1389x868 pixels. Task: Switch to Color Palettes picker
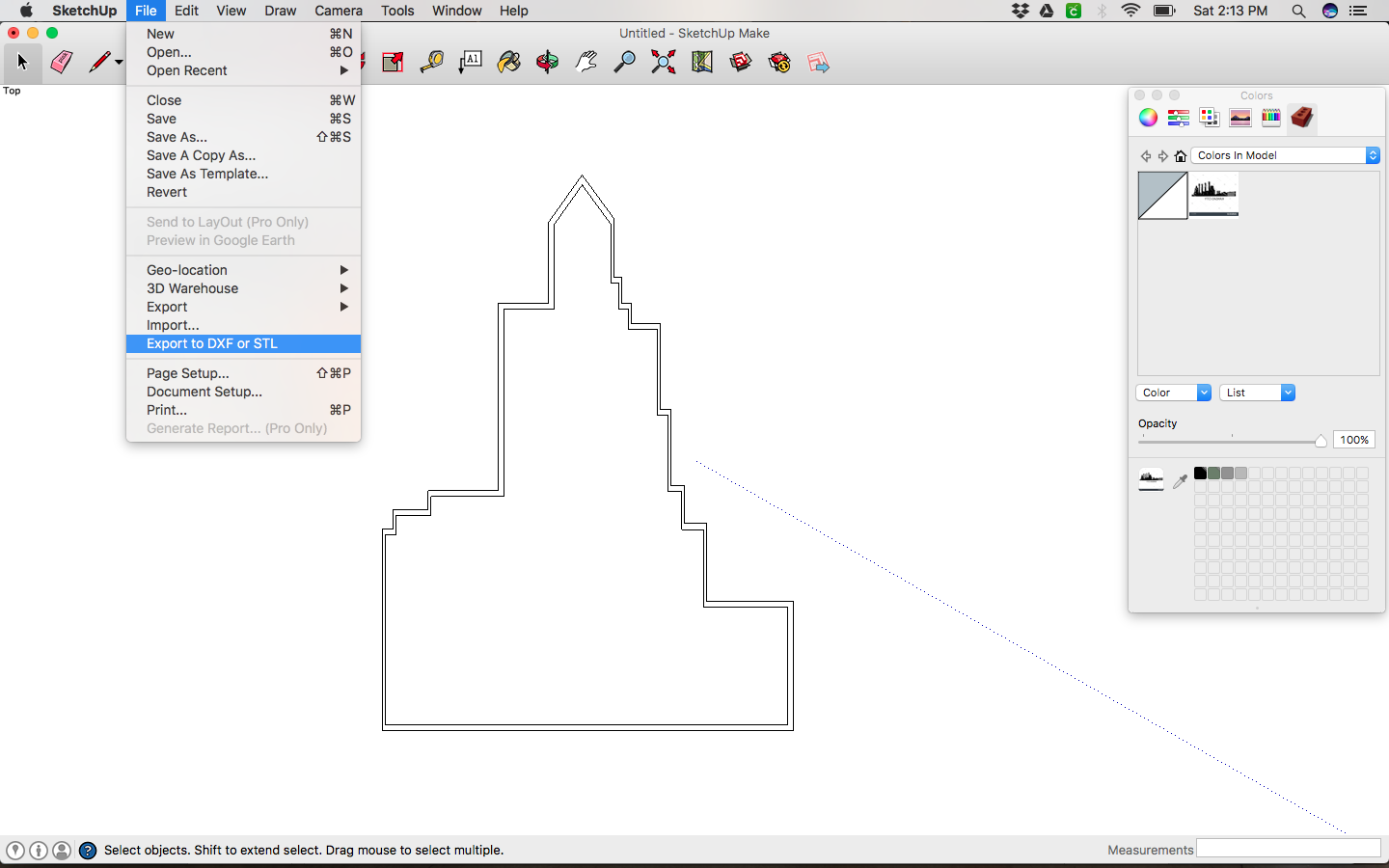[x=1210, y=118]
